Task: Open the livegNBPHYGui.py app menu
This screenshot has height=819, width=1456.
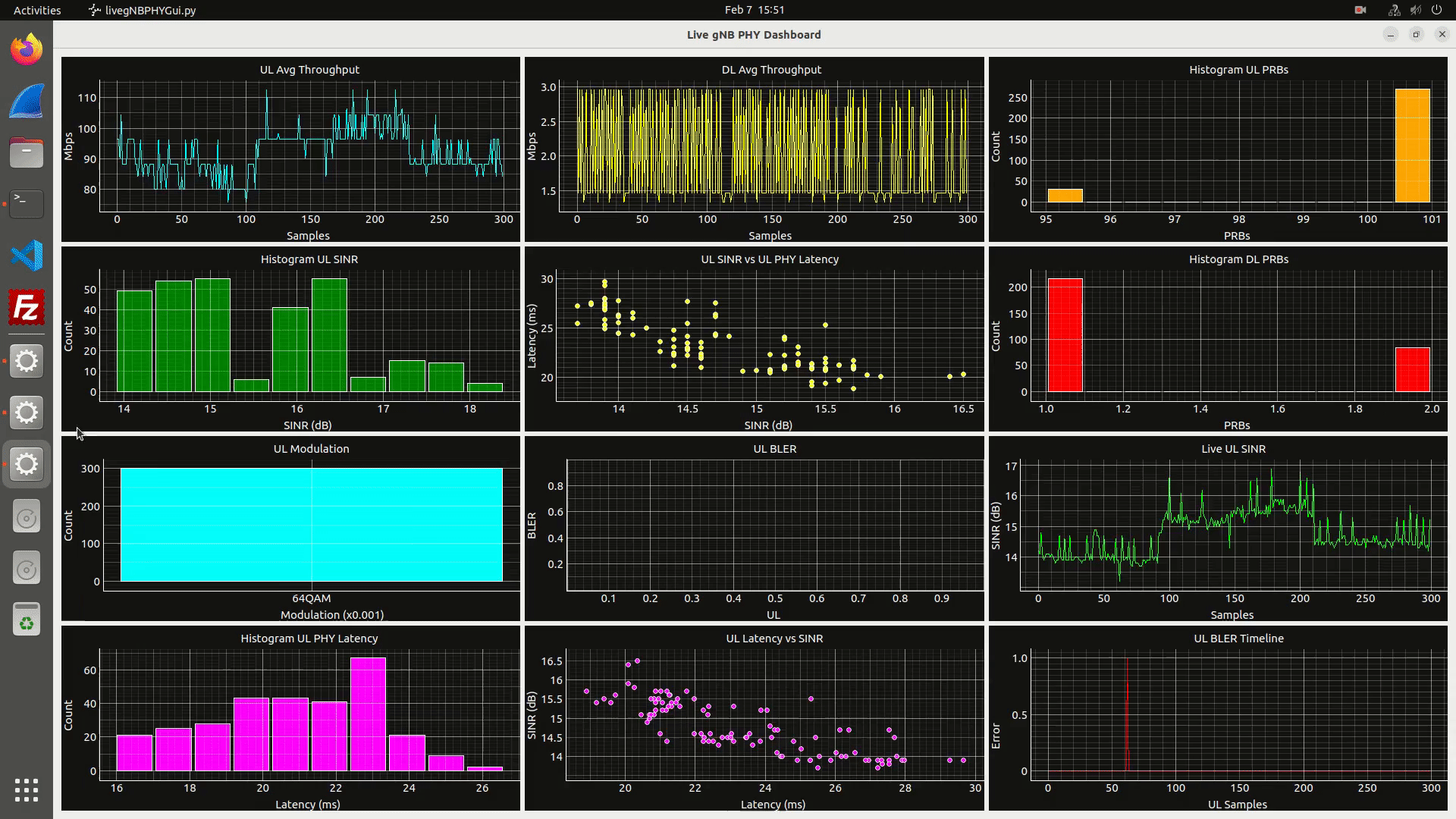Action: (x=143, y=11)
